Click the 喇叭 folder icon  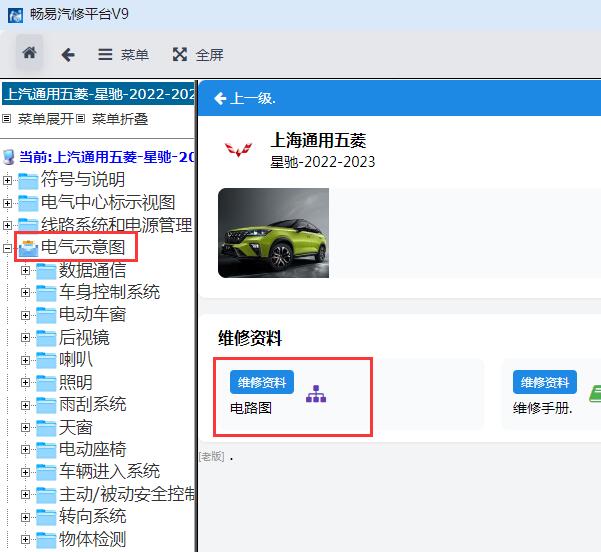(x=46, y=360)
